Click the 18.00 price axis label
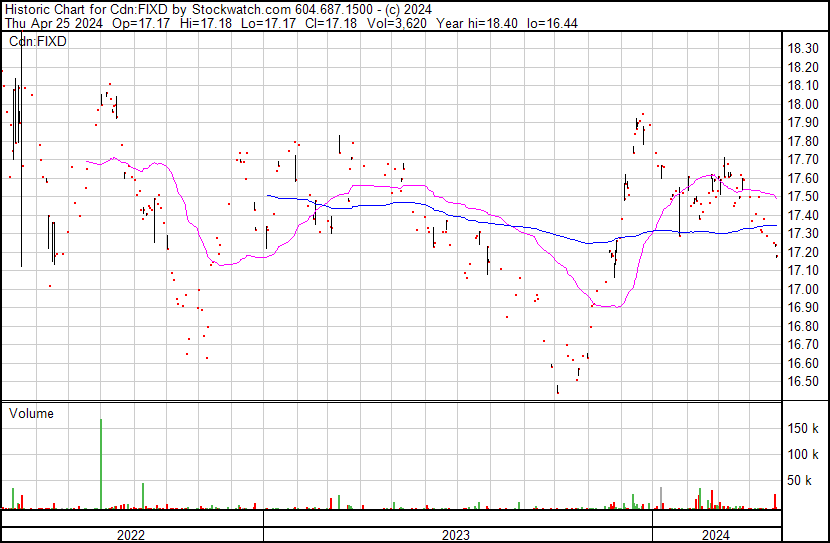 click(803, 104)
